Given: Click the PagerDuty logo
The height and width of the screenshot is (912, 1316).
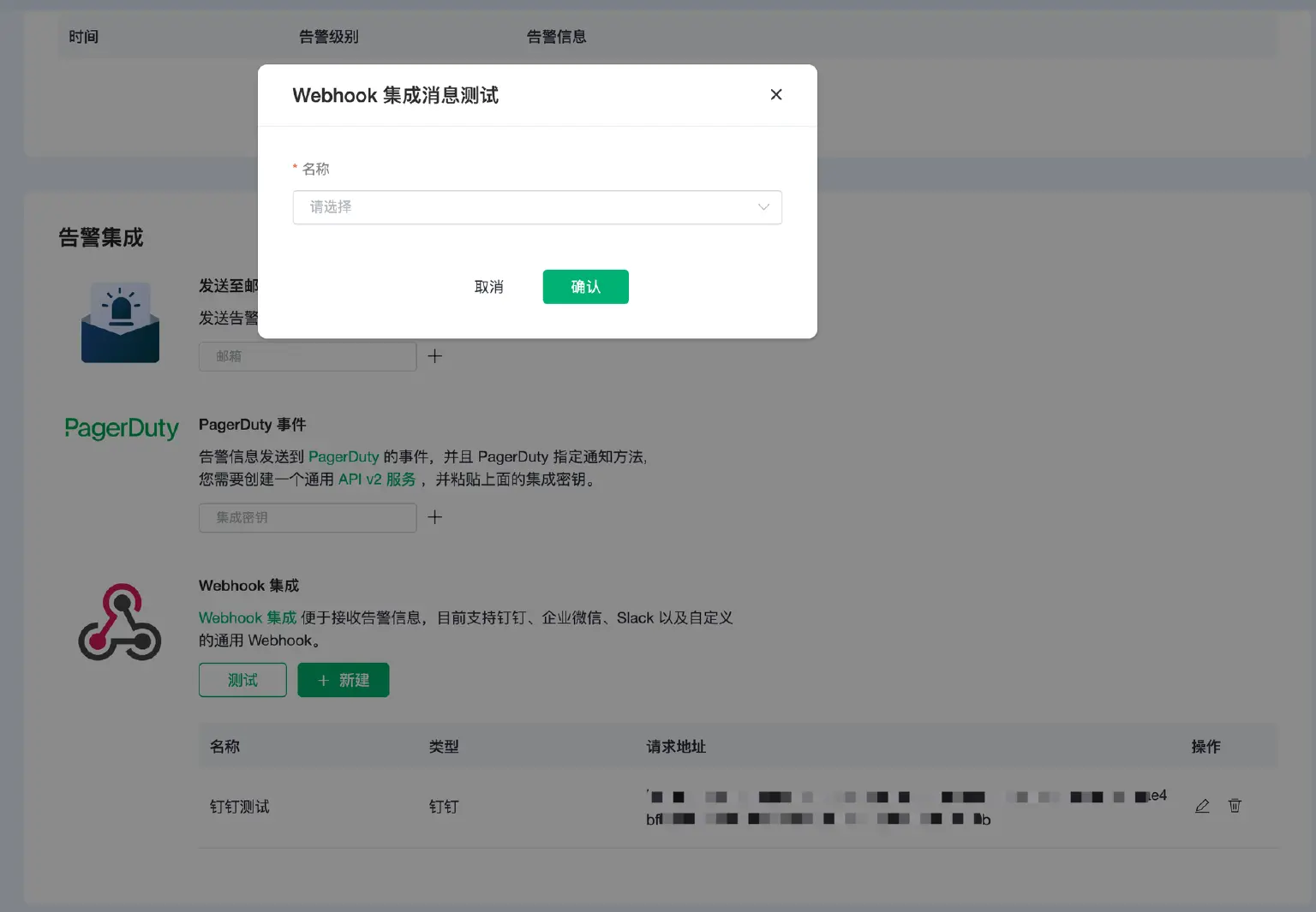Looking at the screenshot, I should pos(121,428).
